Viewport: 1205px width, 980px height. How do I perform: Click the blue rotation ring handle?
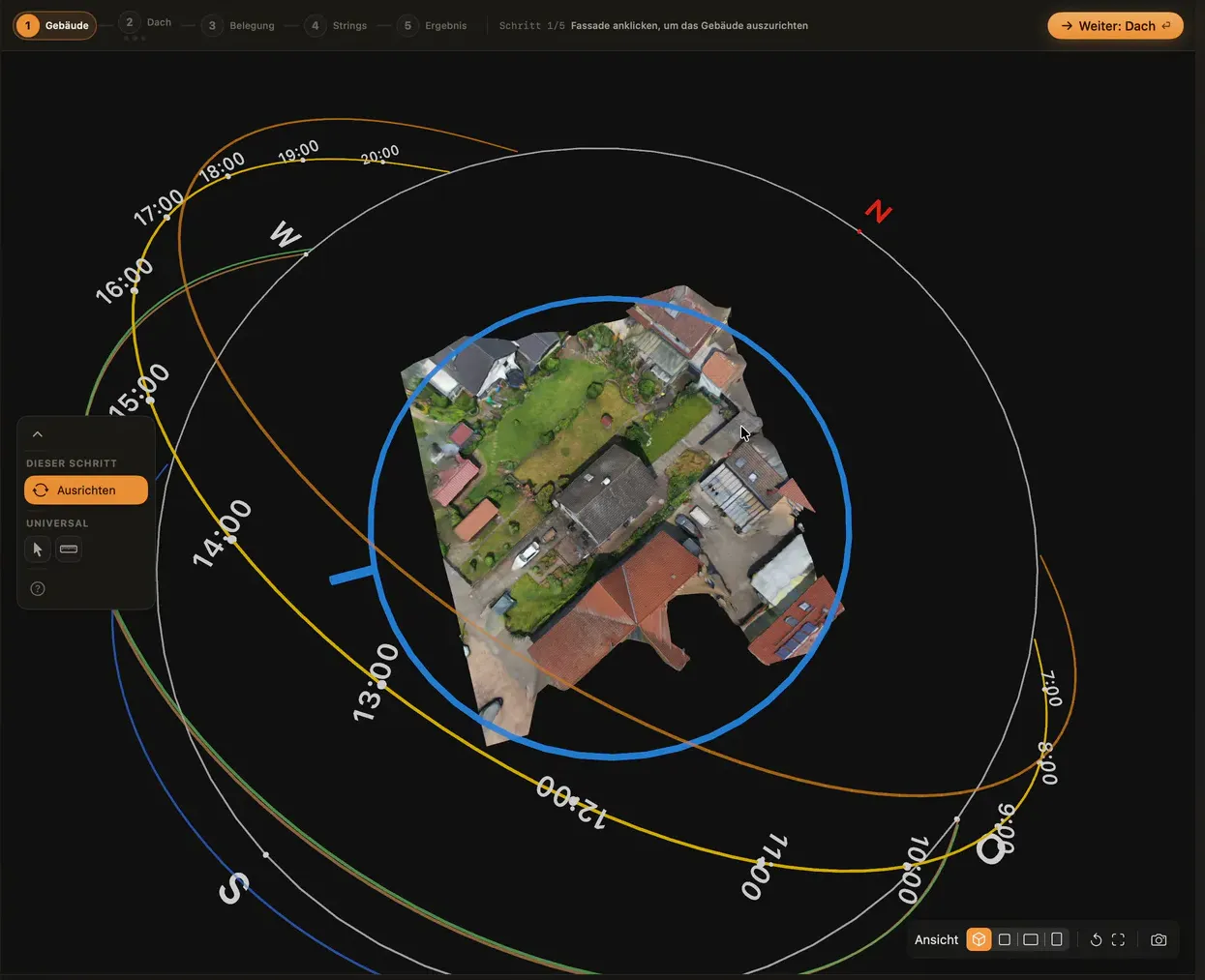pyautogui.click(x=353, y=576)
